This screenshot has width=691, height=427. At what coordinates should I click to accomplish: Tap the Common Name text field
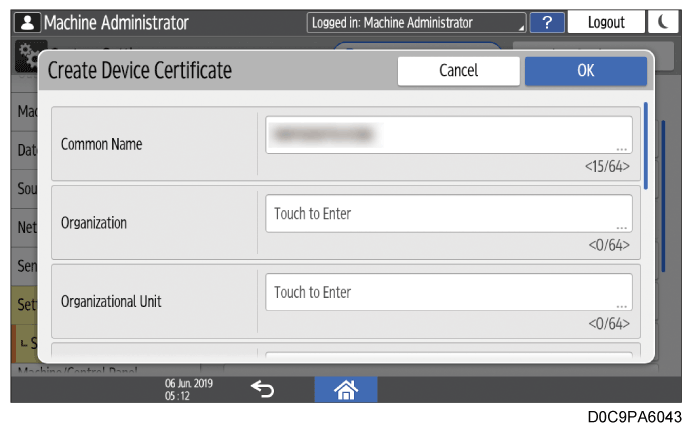click(x=447, y=133)
